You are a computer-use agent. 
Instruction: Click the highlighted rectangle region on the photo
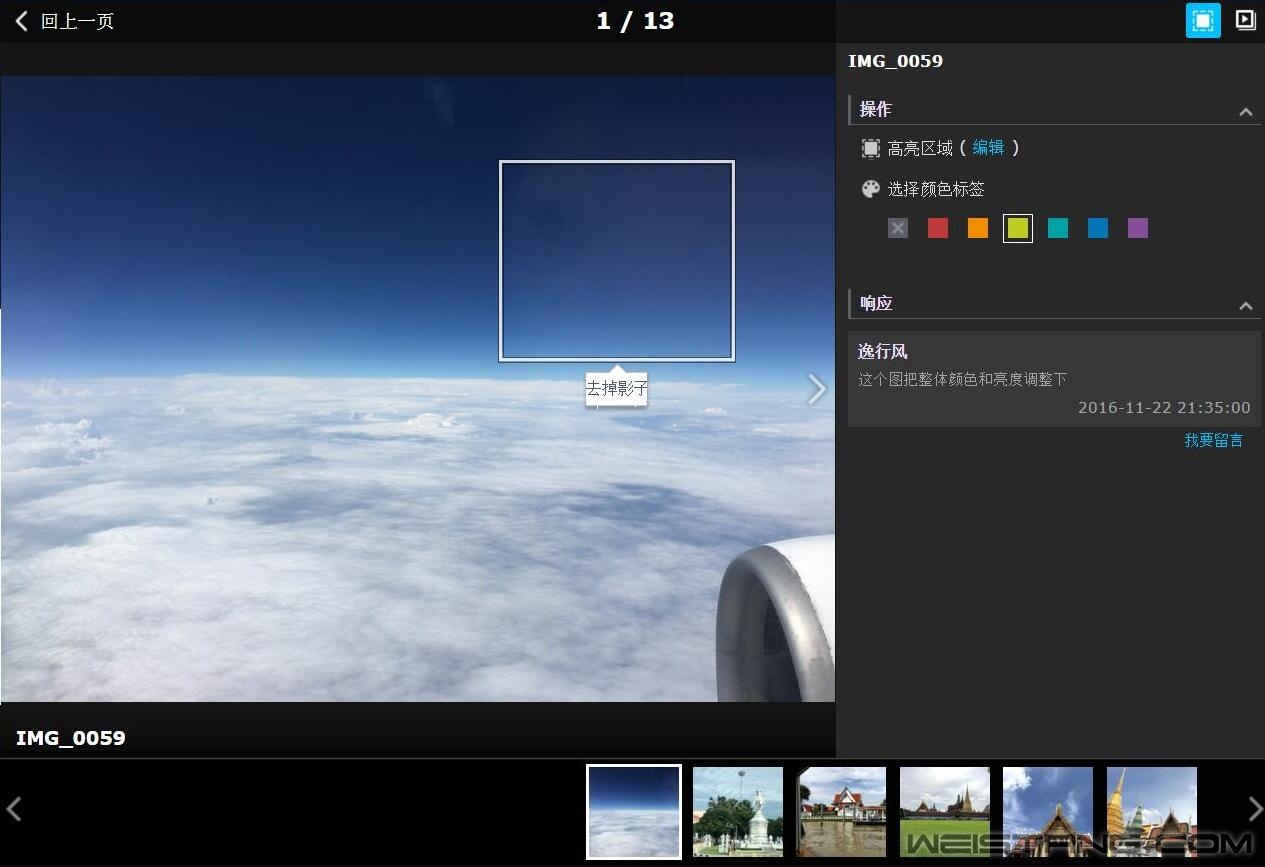(617, 261)
